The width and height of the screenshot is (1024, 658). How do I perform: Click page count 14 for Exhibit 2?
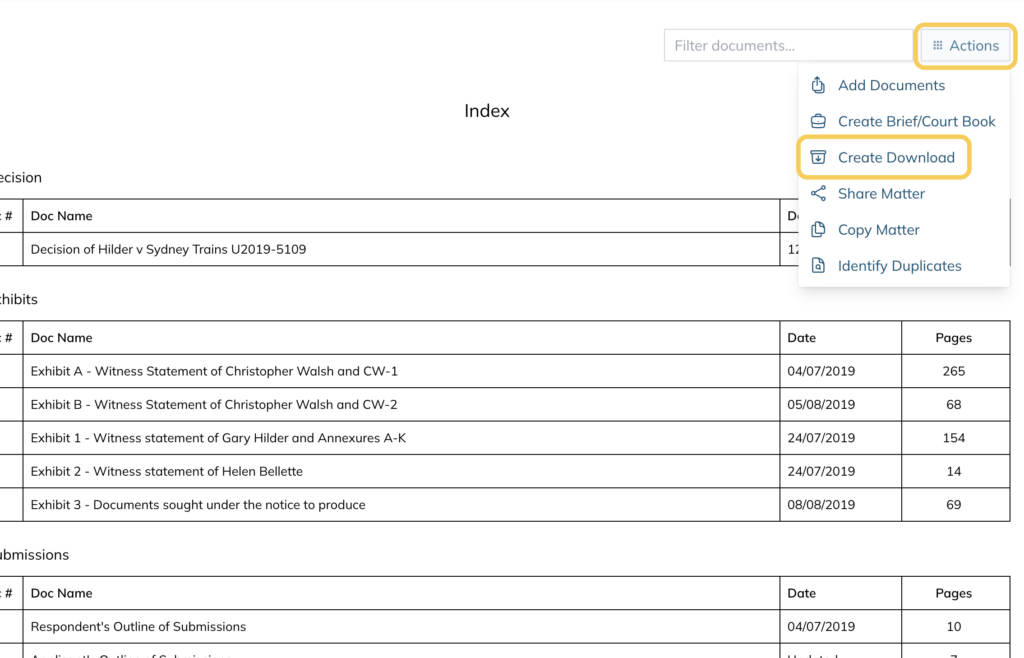point(953,471)
